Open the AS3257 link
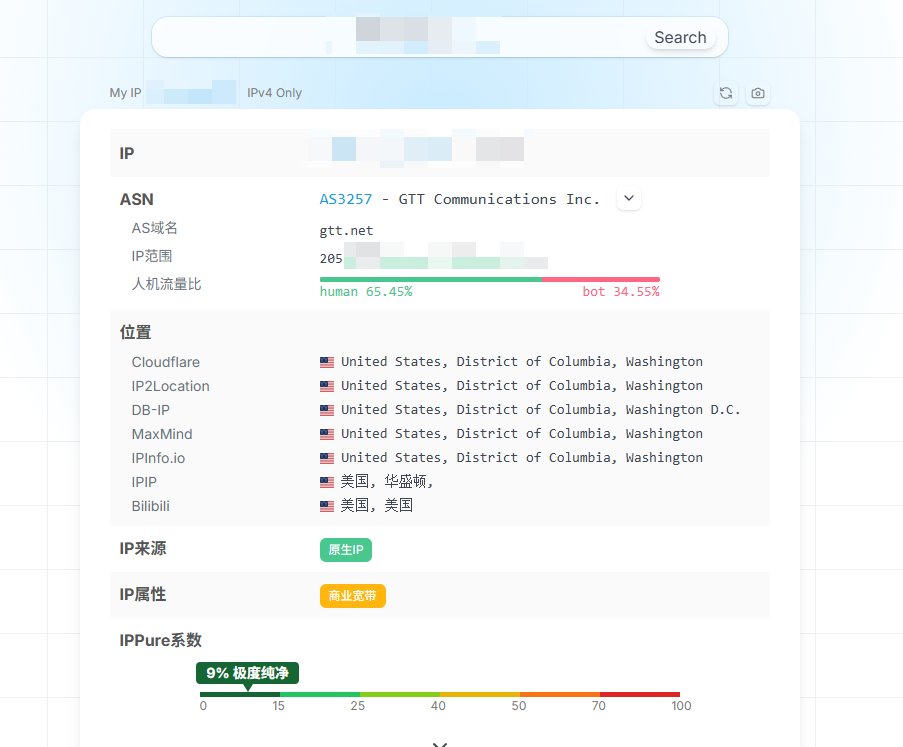903x747 pixels. [346, 199]
